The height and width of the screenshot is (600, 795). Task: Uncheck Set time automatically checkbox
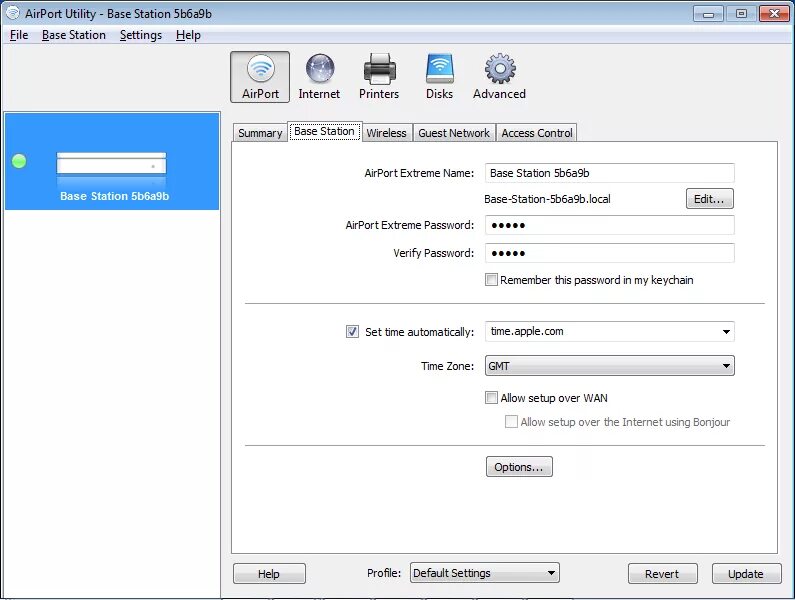pyautogui.click(x=352, y=332)
